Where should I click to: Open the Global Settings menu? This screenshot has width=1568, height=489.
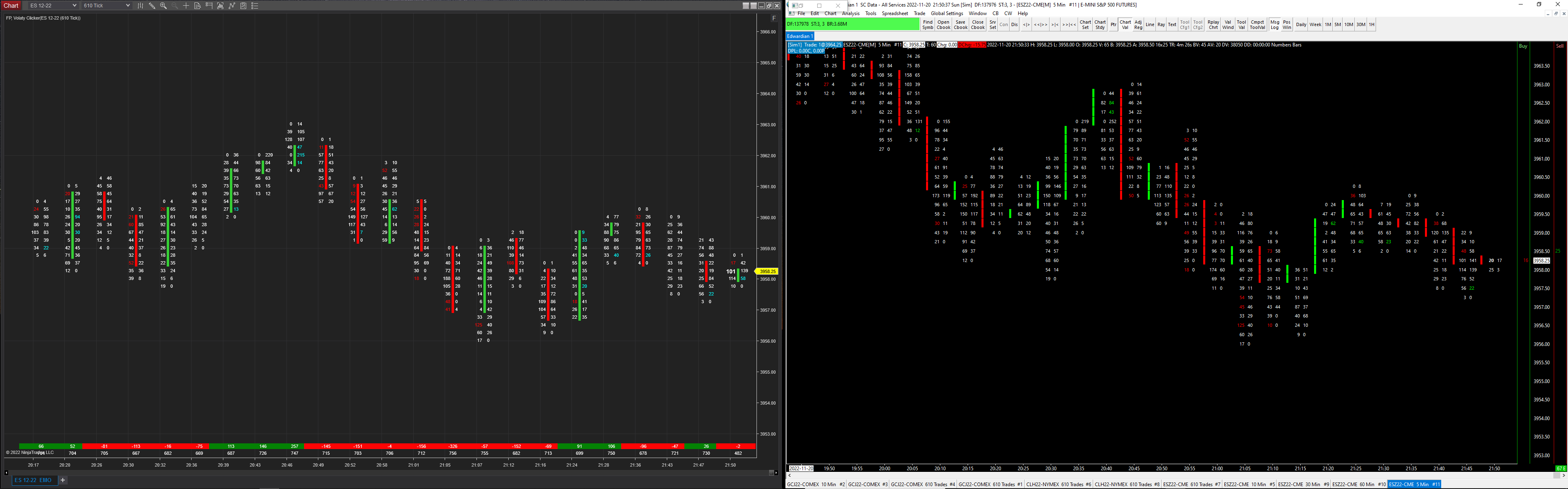pyautogui.click(x=947, y=13)
